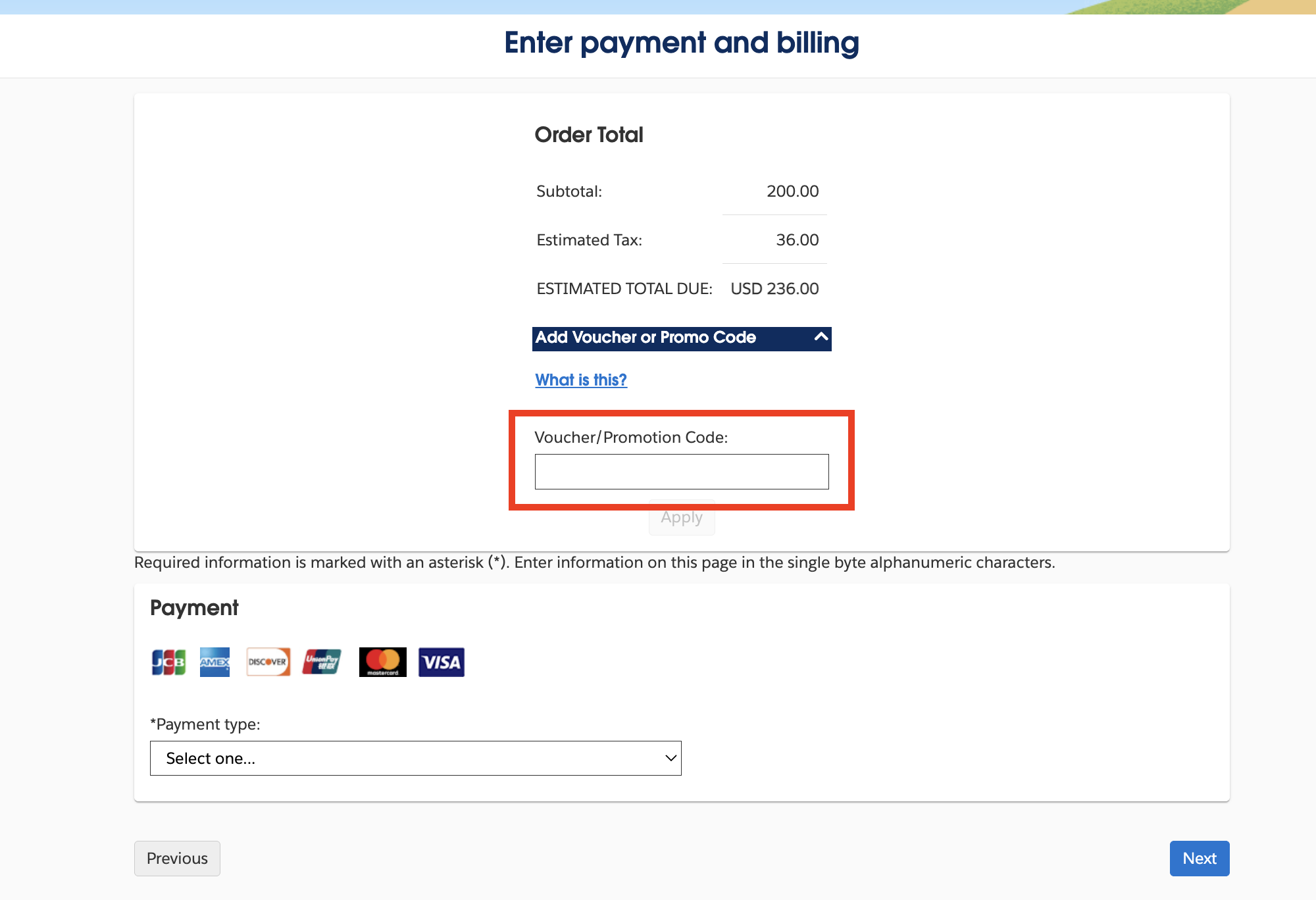Screen dimensions: 1316x900
Task: Click the Mastercard logo
Action: [382, 662]
